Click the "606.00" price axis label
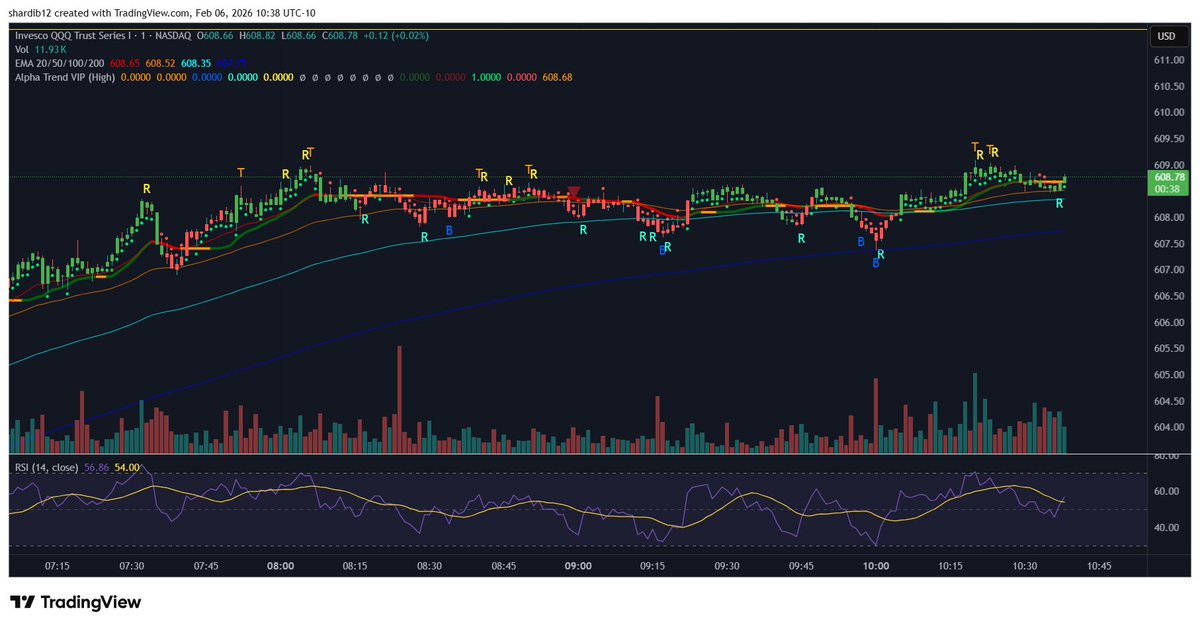 tap(1169, 322)
